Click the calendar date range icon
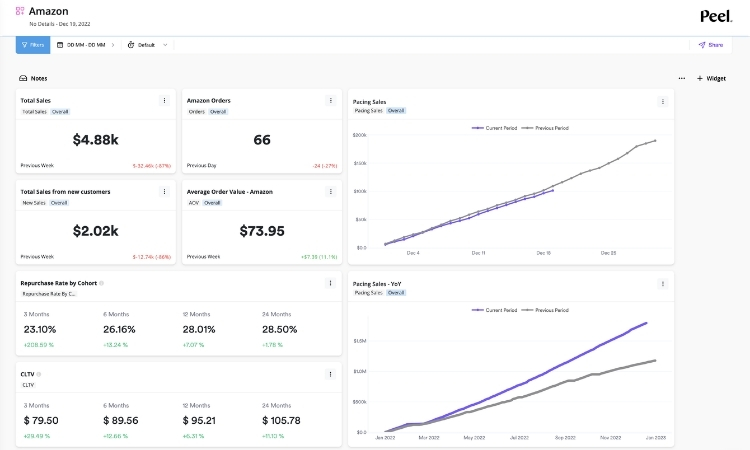The width and height of the screenshot is (750, 450). (60, 45)
